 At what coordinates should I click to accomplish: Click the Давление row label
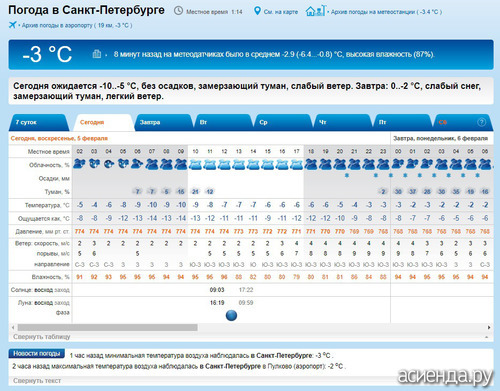[x=42, y=231]
